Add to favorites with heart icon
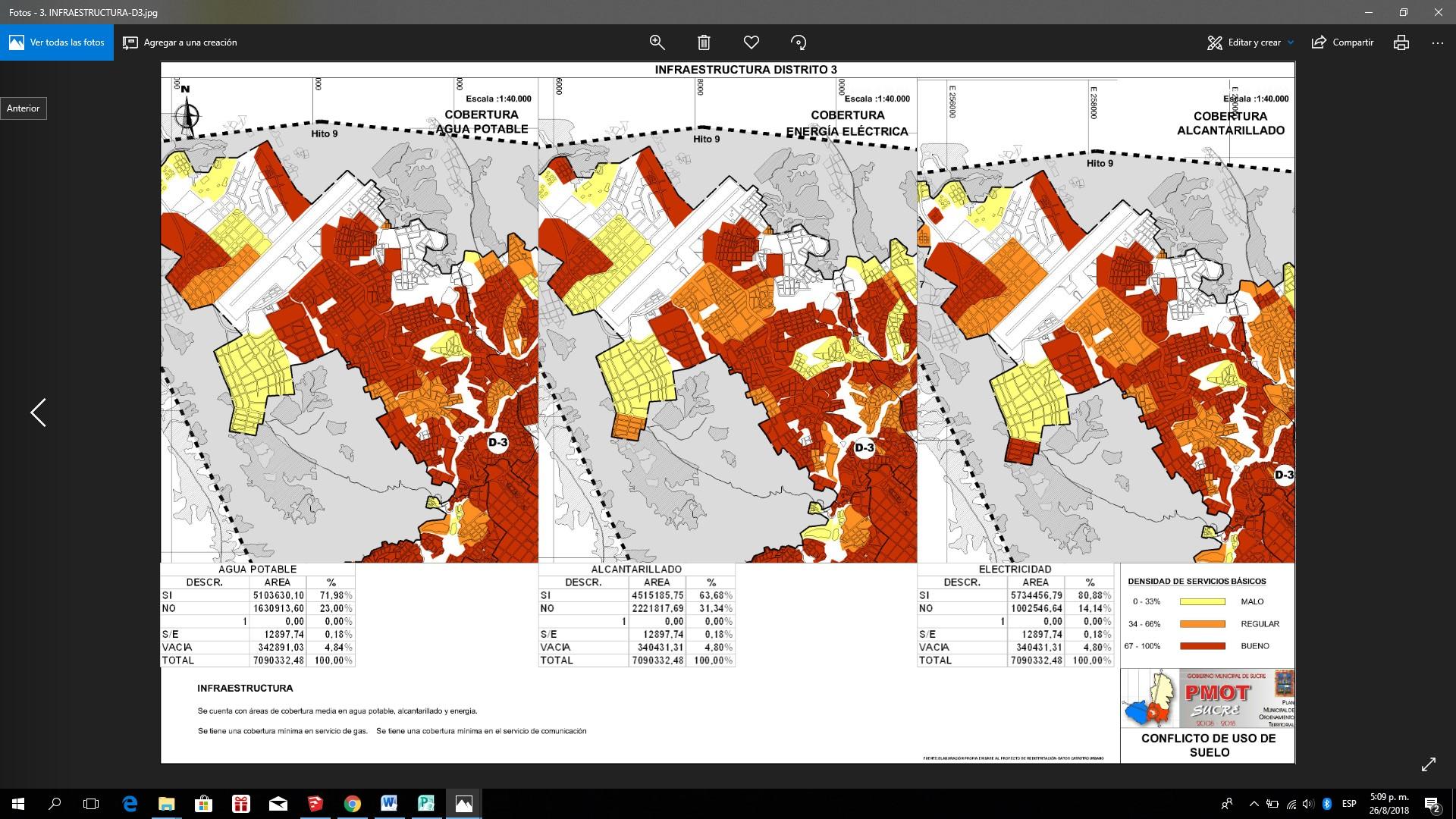1456x819 pixels. 751,42
